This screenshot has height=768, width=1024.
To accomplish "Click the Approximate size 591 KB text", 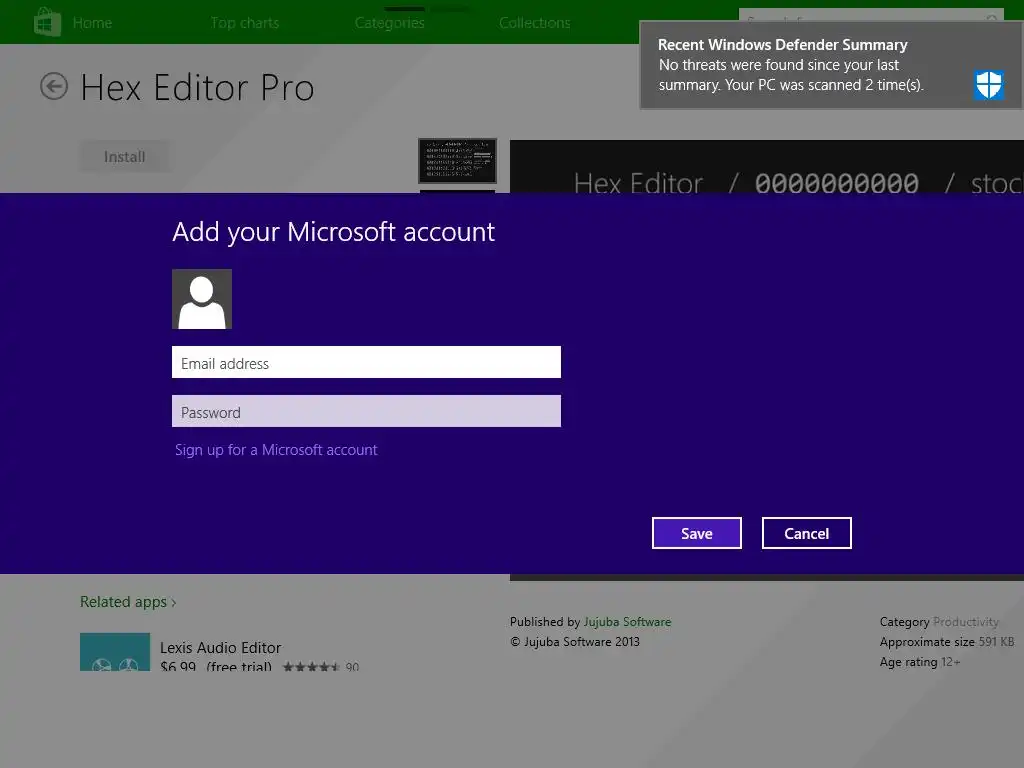I will tap(947, 642).
